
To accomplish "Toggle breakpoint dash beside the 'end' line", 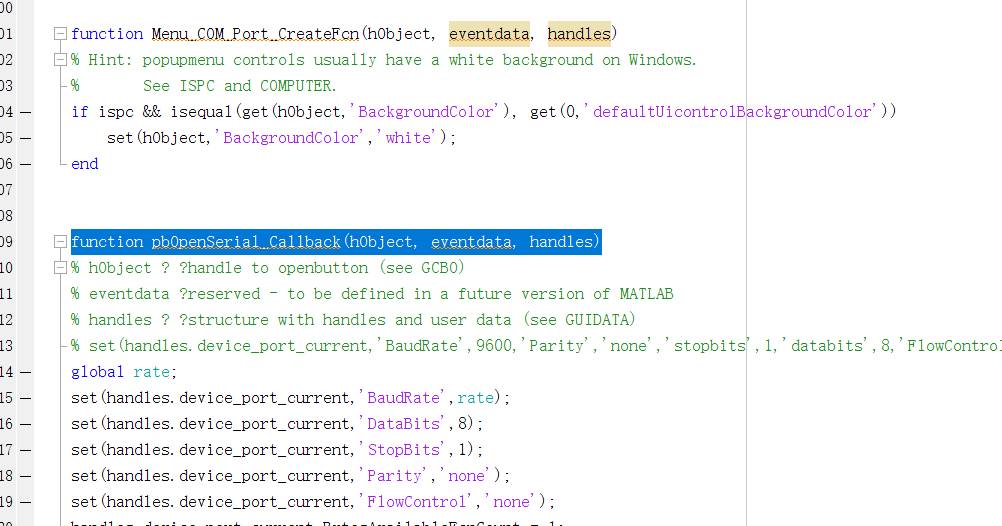I will [26, 164].
